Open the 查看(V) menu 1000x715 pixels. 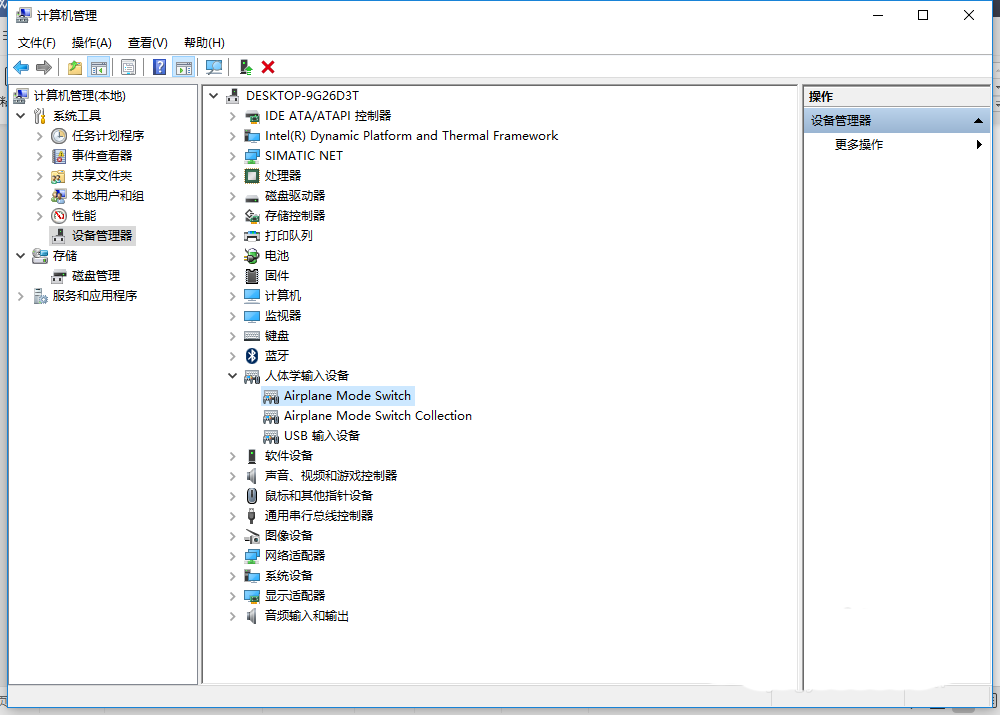147,43
